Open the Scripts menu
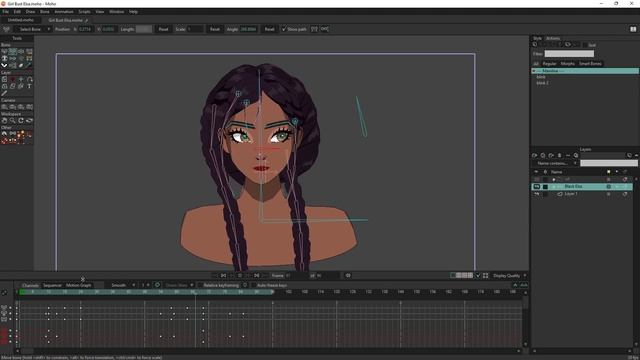 [x=84, y=12]
